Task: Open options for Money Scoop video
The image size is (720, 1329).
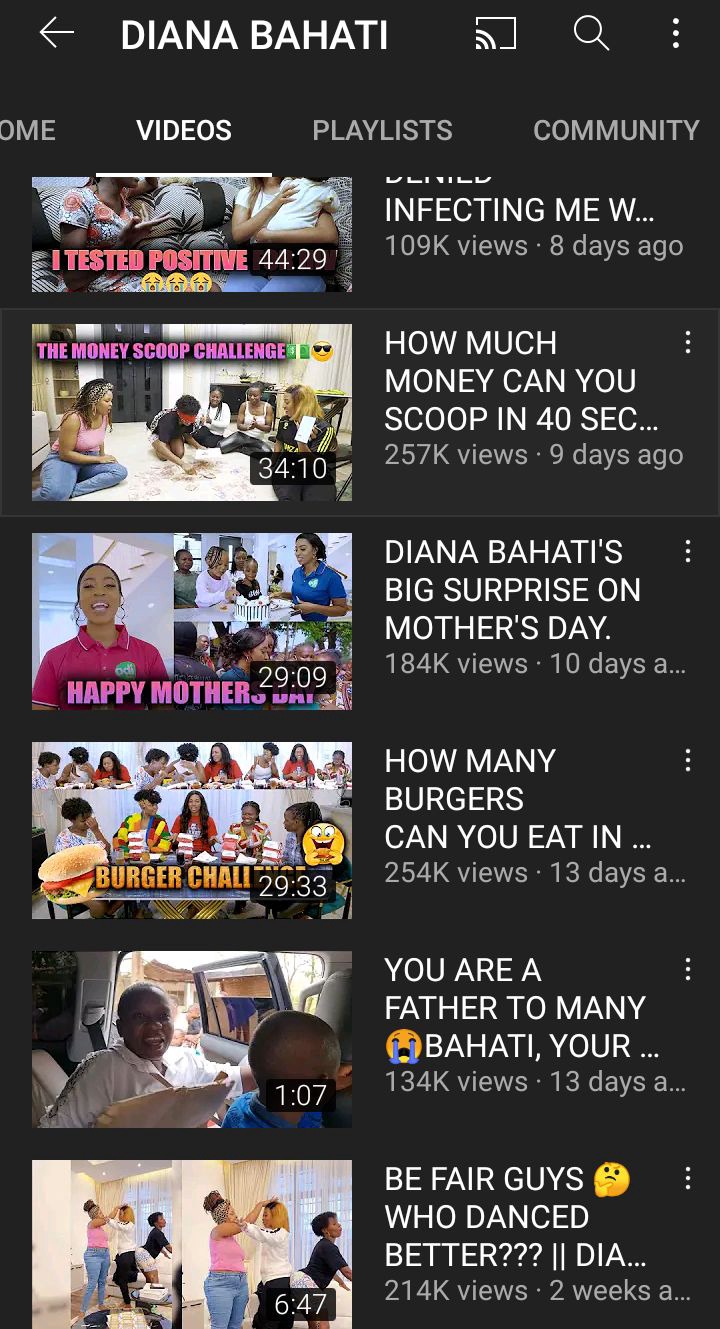Action: [x=688, y=343]
